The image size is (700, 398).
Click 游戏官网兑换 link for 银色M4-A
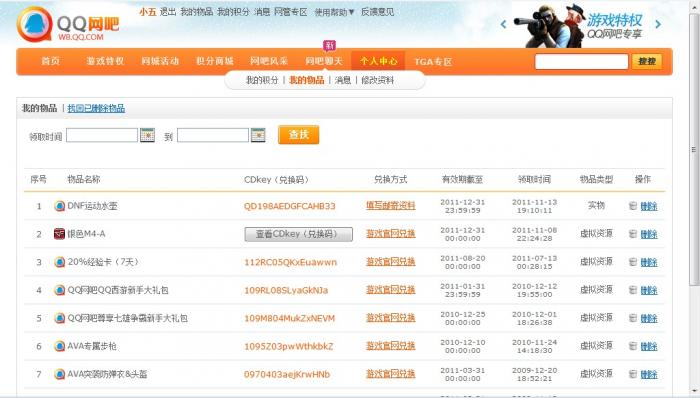click(391, 233)
